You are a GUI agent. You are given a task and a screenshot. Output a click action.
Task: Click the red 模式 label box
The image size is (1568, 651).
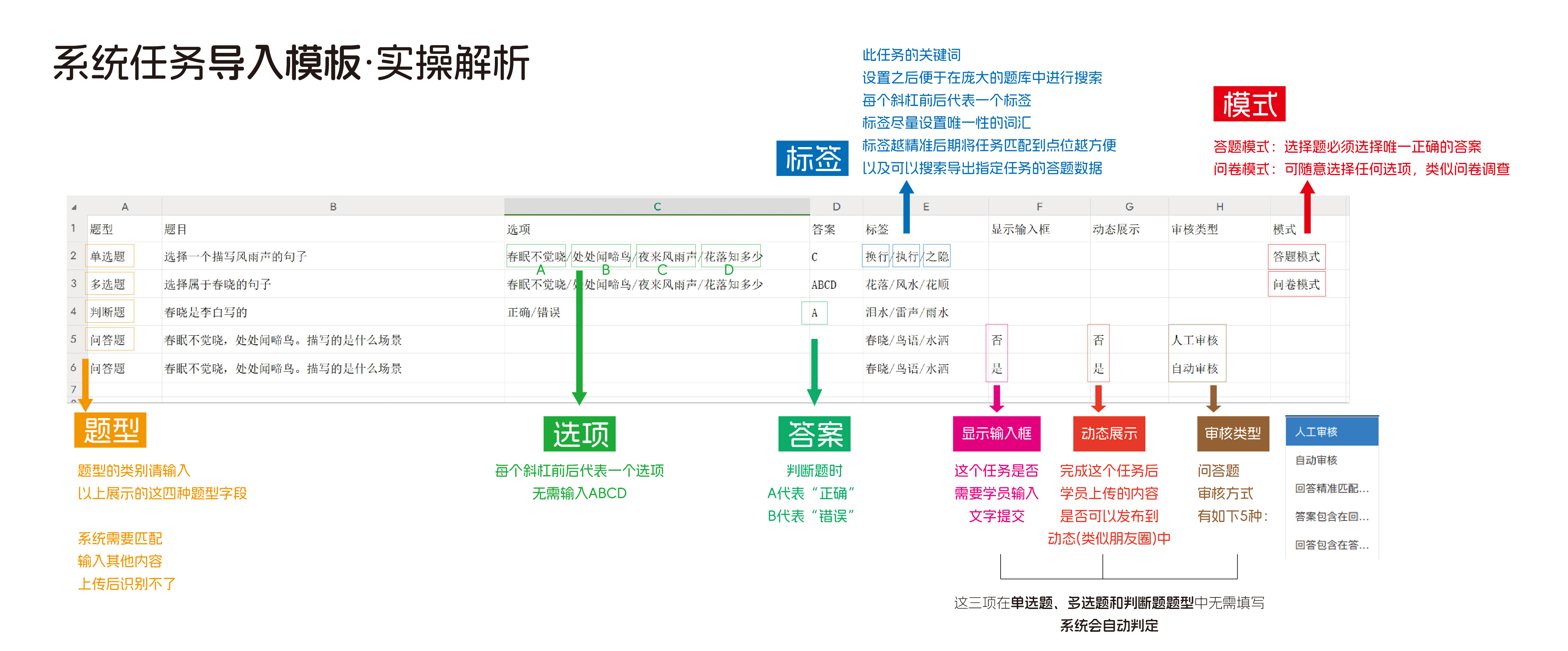point(1248,104)
